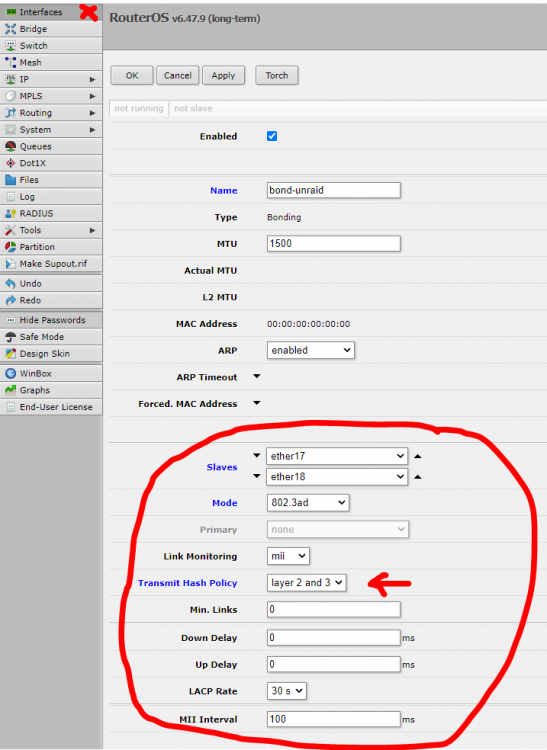Viewport: 547px width, 750px height.
Task: Click the Slaves label link
Action: click(222, 467)
